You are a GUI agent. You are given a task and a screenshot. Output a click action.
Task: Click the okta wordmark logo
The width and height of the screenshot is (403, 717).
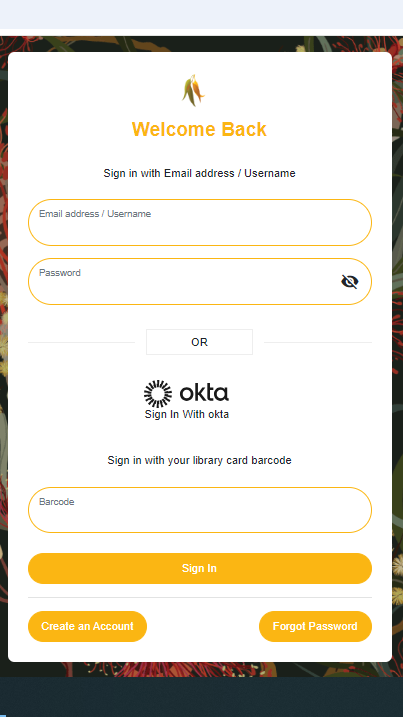[x=204, y=393]
